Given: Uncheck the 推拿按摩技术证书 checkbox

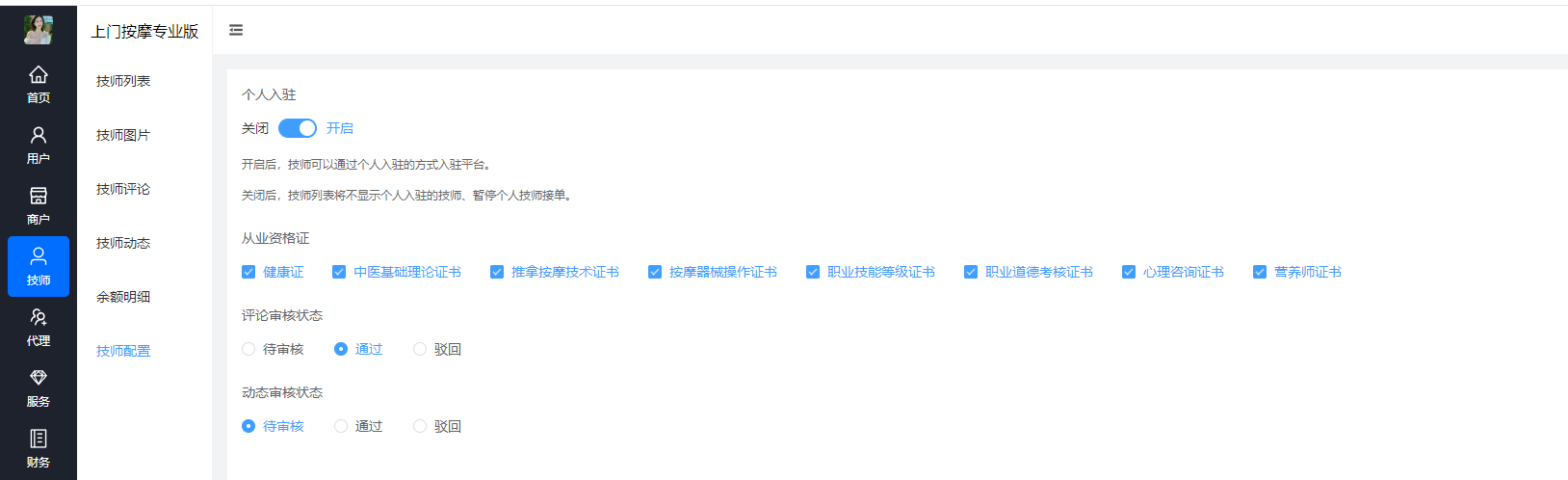Looking at the screenshot, I should [497, 272].
